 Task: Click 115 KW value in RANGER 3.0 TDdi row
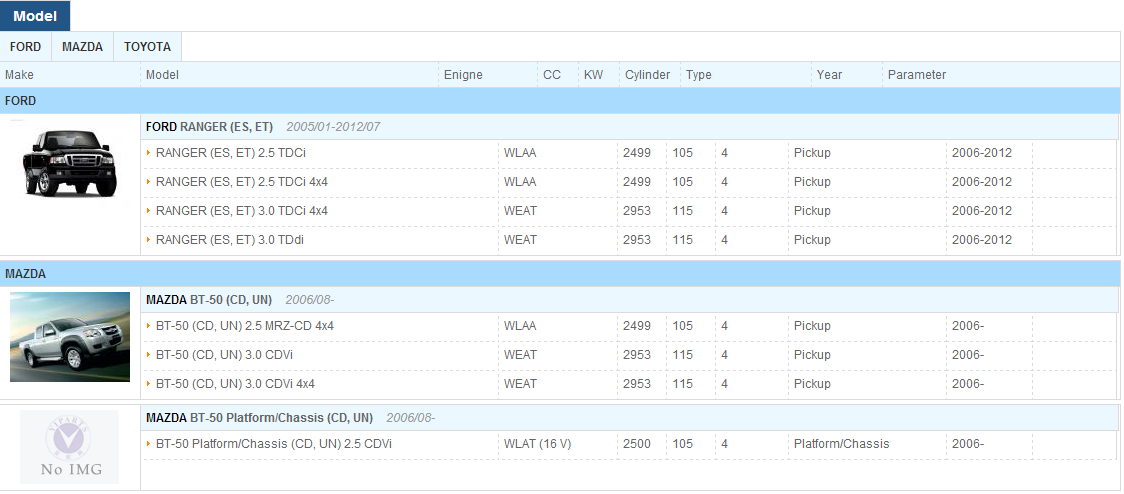click(682, 239)
